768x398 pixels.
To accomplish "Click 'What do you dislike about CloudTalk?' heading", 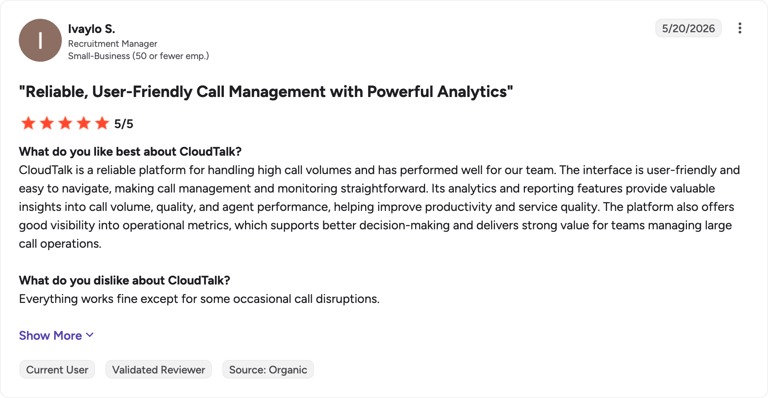I will (x=124, y=281).
